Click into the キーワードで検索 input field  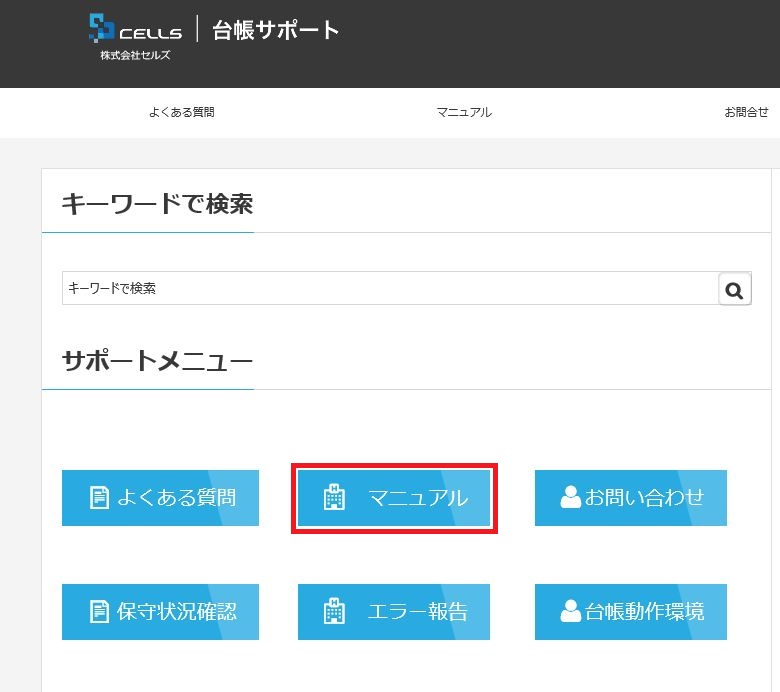point(390,289)
